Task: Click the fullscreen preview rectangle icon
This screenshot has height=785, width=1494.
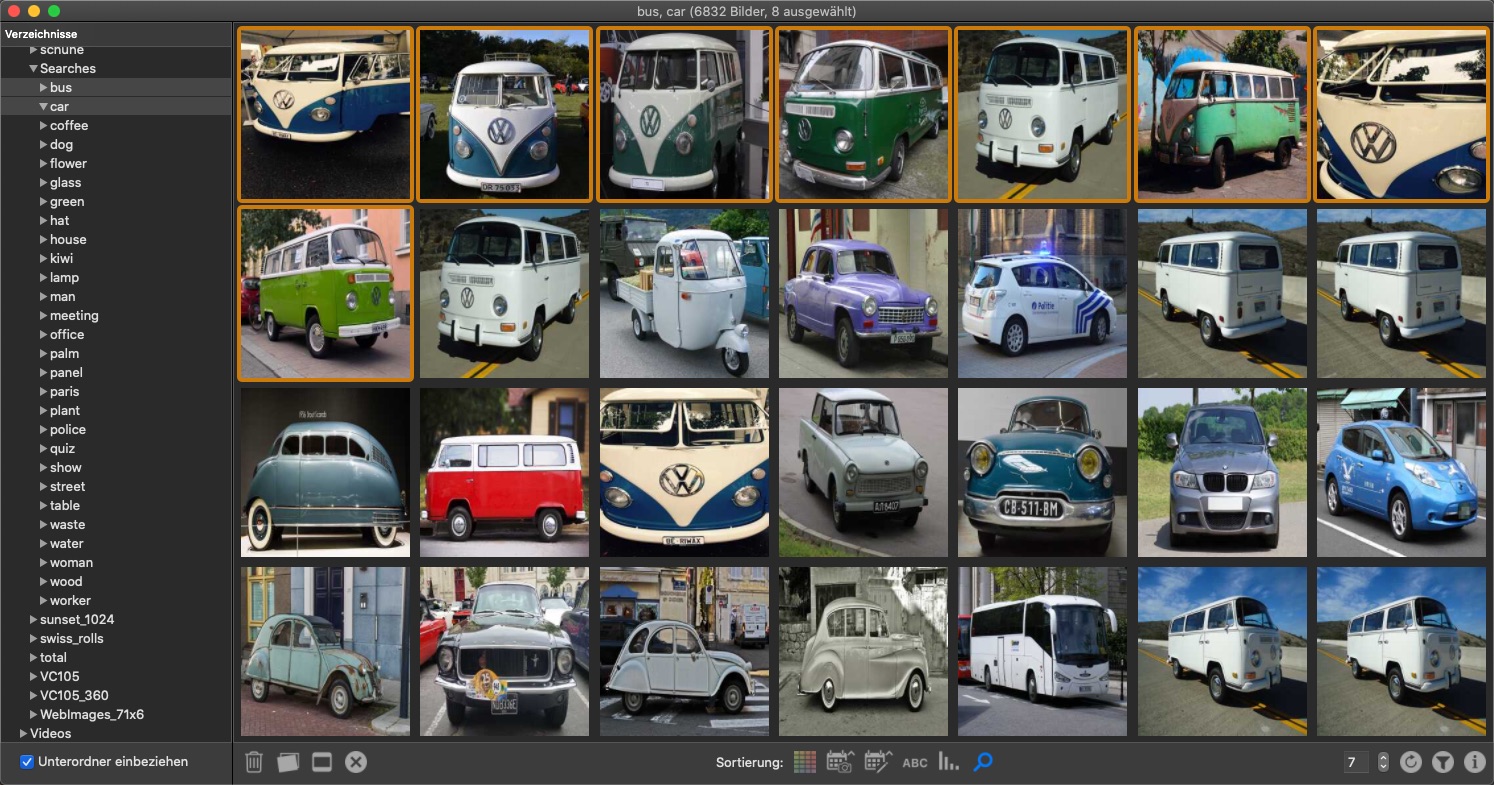Action: [321, 762]
